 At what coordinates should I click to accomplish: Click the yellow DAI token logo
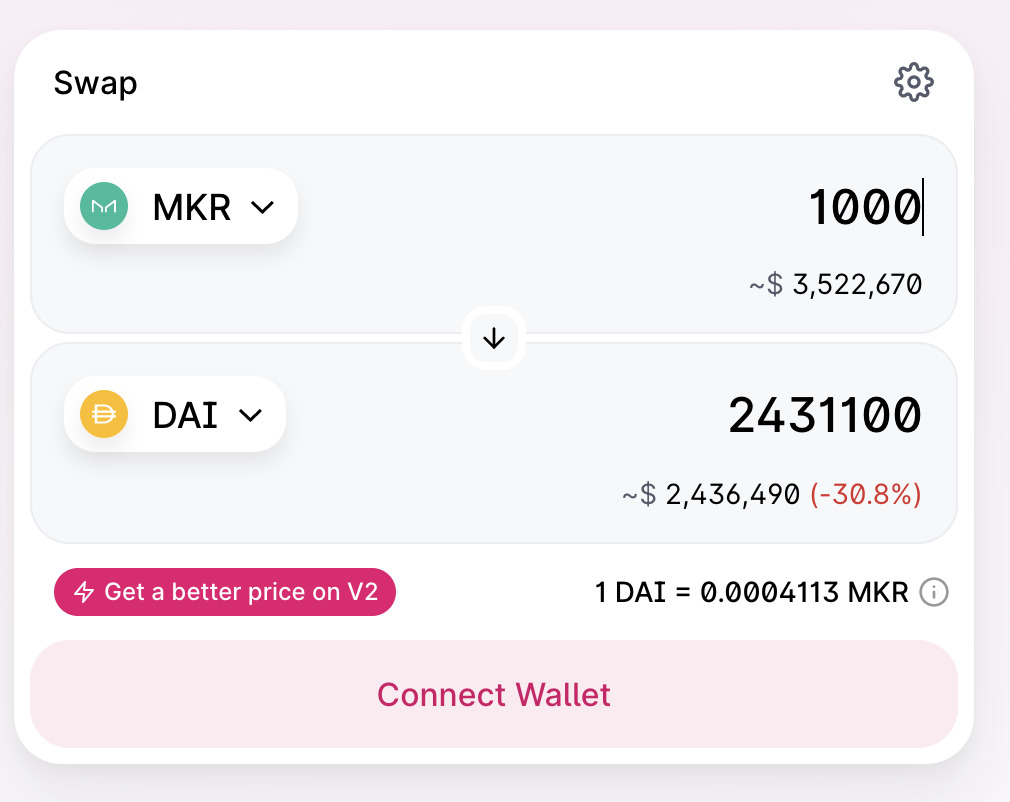click(x=104, y=415)
